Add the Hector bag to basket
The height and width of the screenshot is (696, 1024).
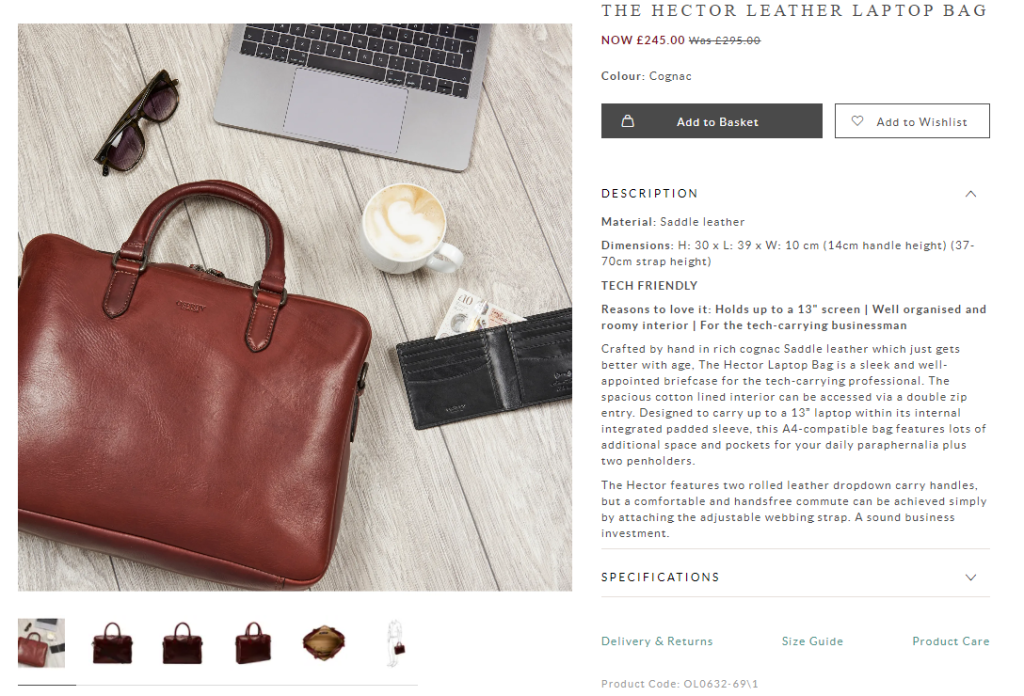(712, 121)
